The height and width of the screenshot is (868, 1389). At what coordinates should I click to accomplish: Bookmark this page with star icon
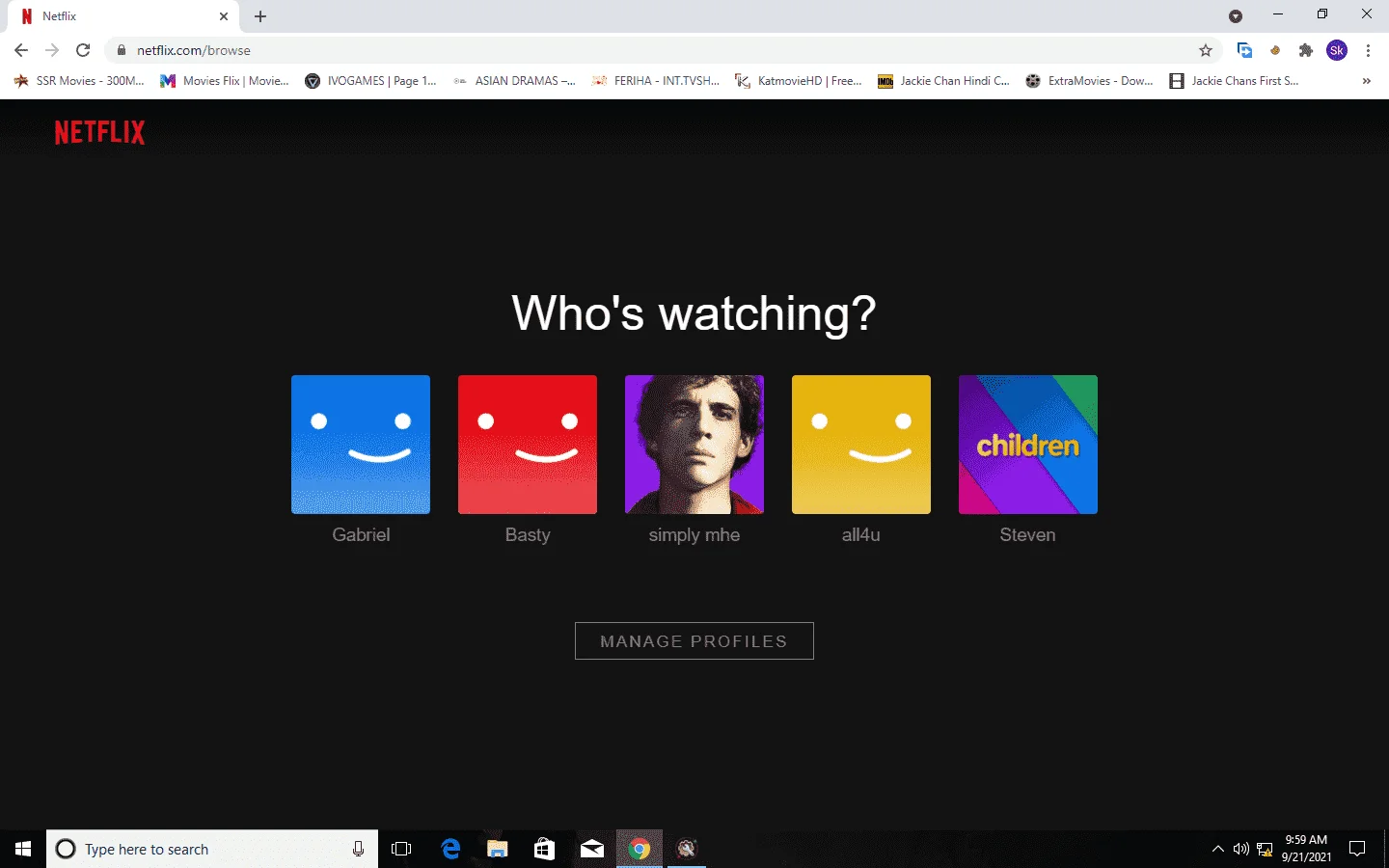(1206, 50)
